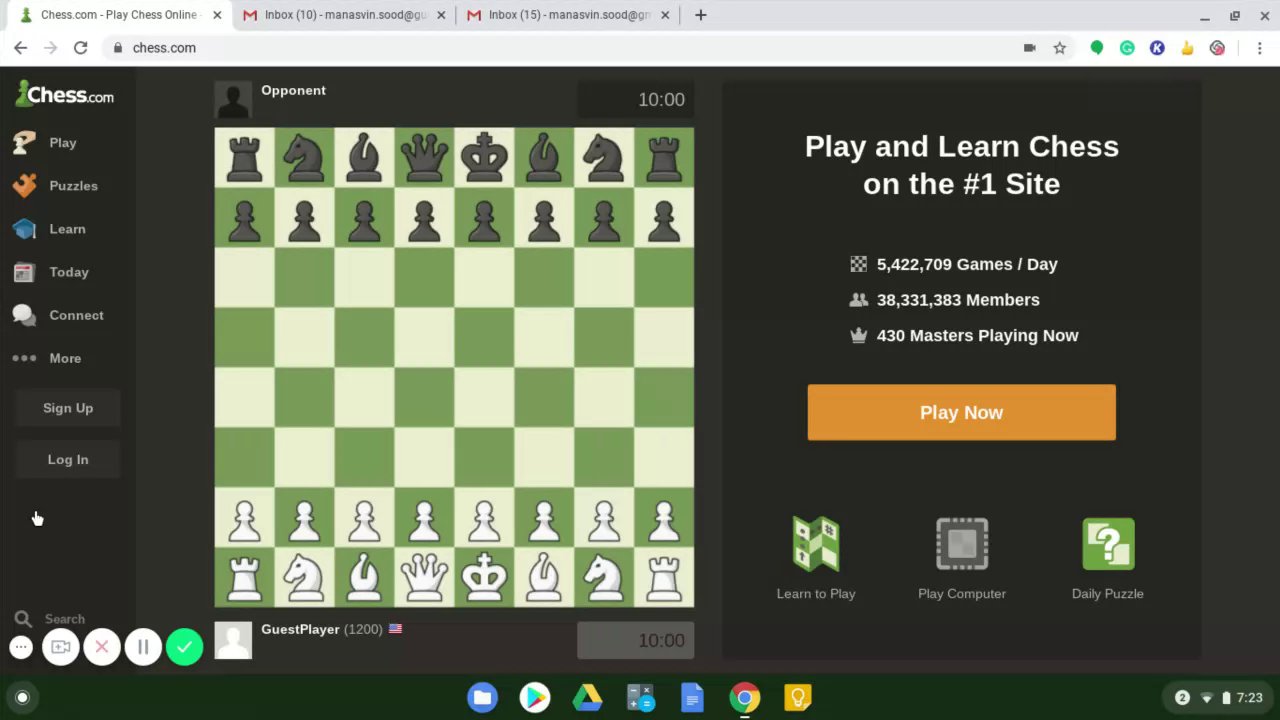The width and height of the screenshot is (1280, 720).
Task: Cancel recording with red X button
Action: pyautogui.click(x=102, y=647)
